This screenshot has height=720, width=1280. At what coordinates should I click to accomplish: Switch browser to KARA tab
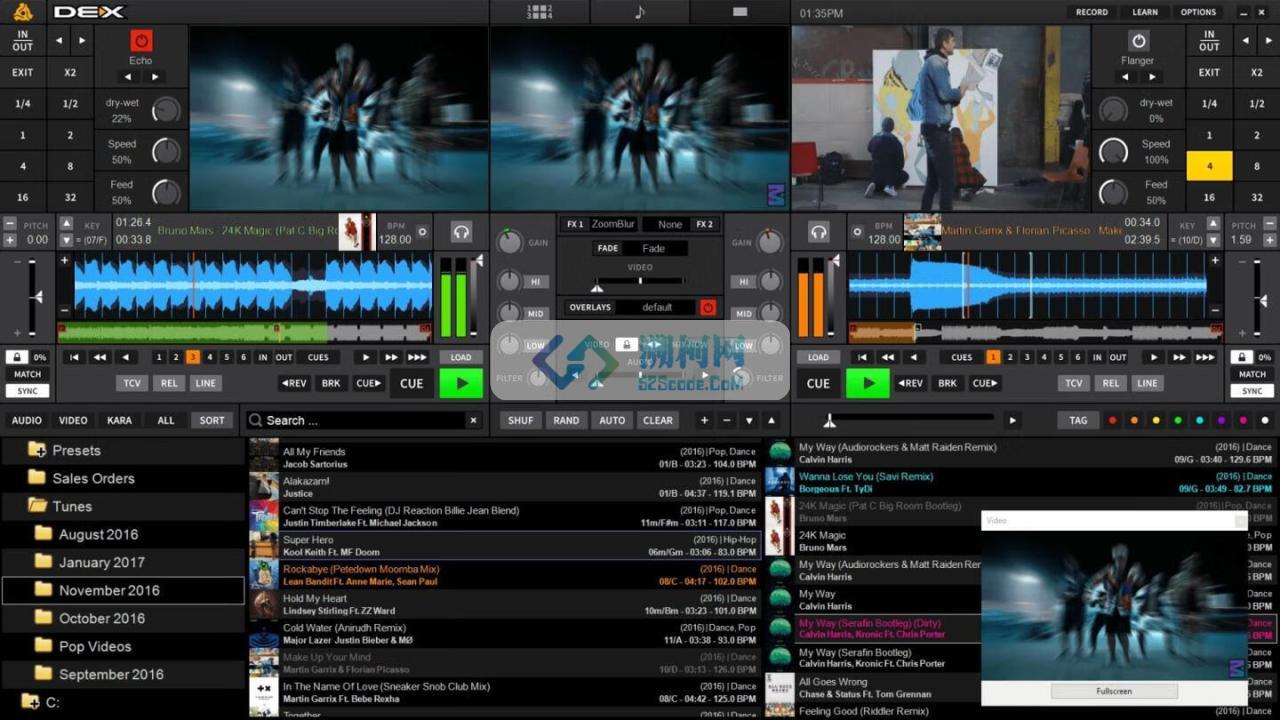click(119, 420)
